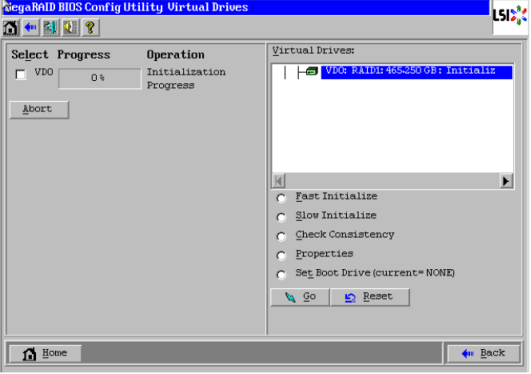Click the Select column header

pos(30,55)
